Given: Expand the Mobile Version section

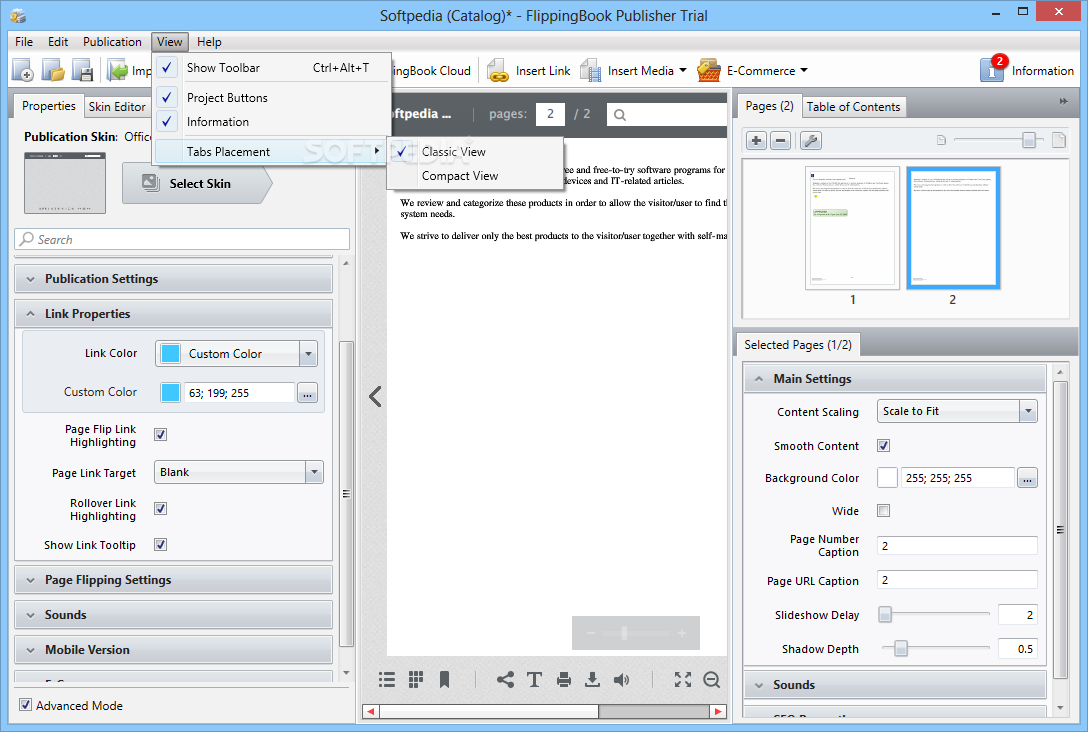Looking at the screenshot, I should pos(173,649).
